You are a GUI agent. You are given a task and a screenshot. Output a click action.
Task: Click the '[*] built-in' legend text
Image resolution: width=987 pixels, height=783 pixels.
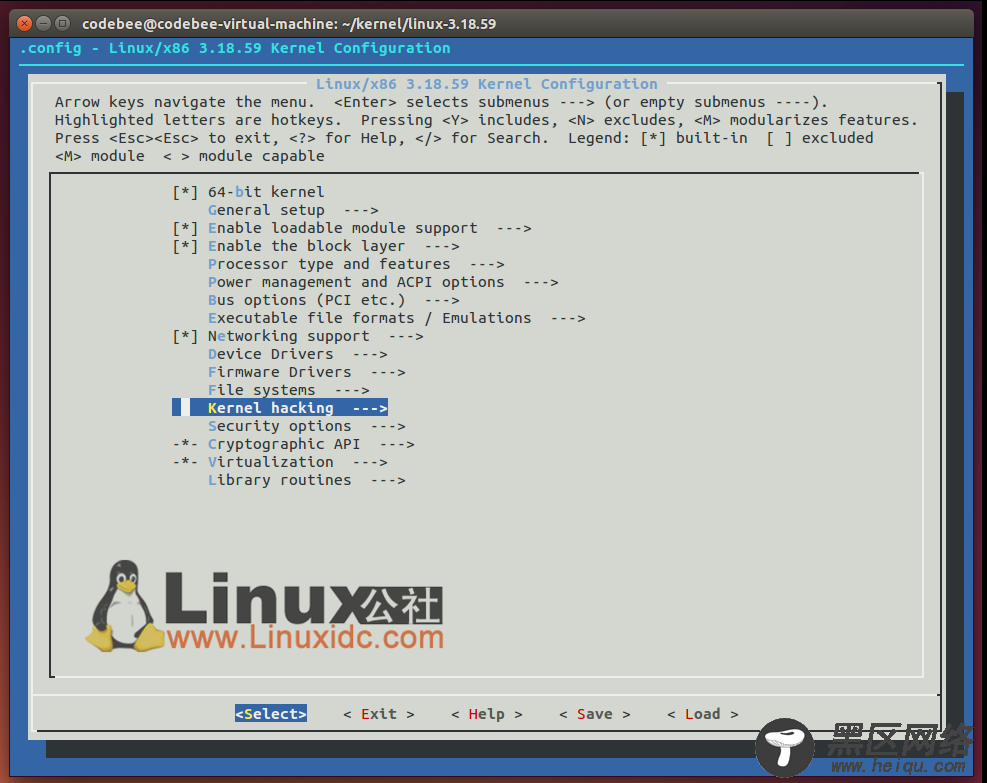tap(694, 138)
